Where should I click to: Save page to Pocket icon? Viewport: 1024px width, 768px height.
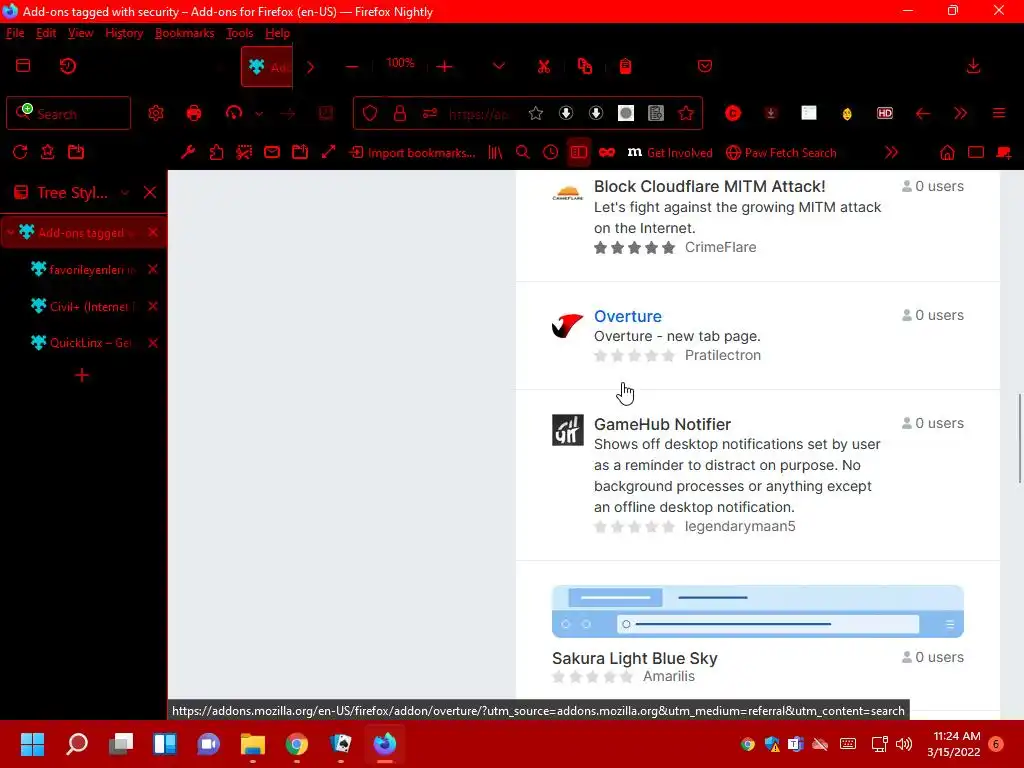click(705, 67)
